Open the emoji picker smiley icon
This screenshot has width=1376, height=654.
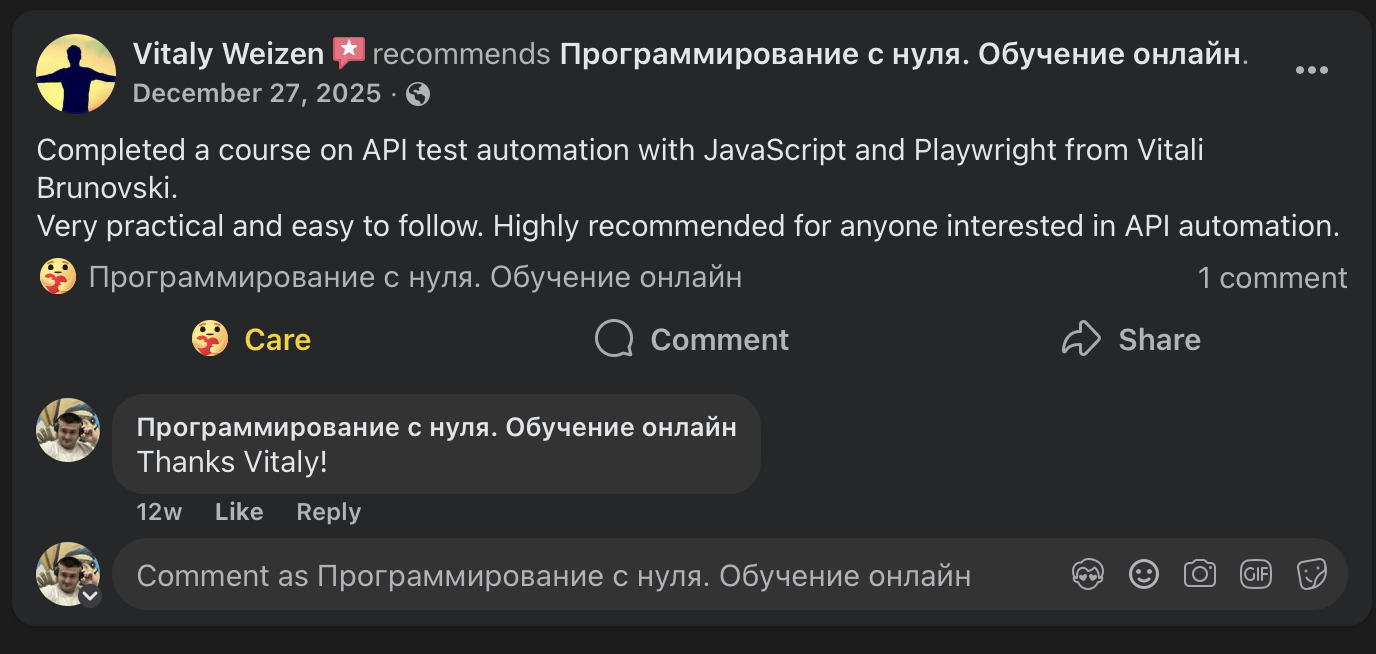click(1143, 574)
